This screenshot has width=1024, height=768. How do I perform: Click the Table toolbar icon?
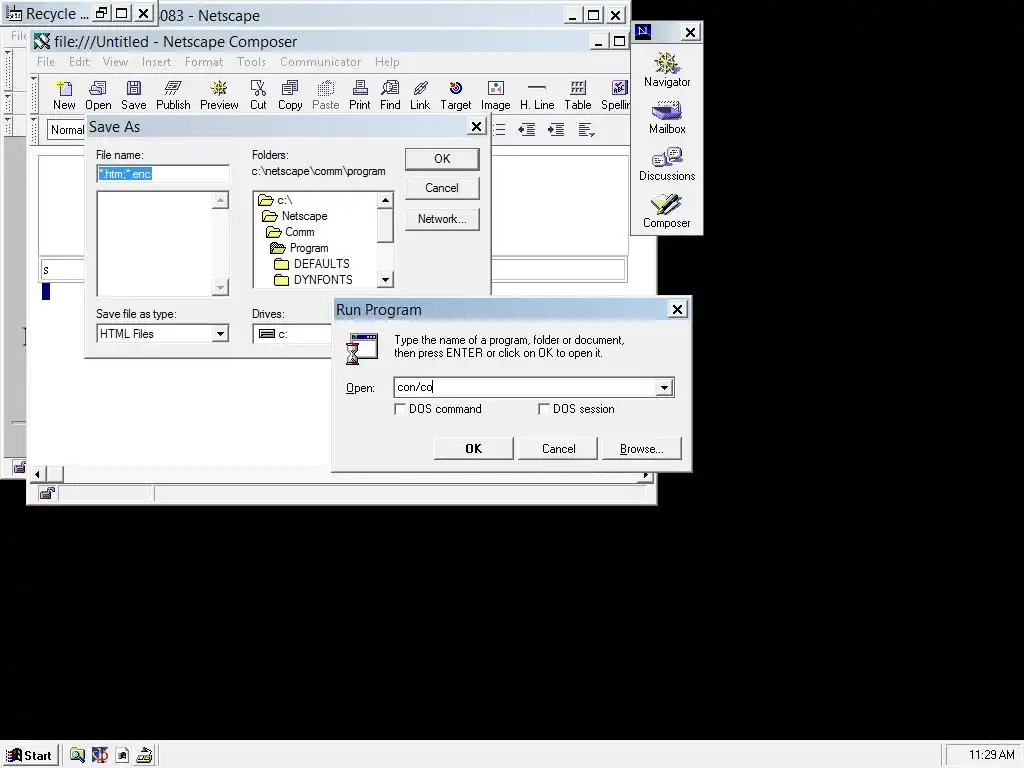click(577, 95)
